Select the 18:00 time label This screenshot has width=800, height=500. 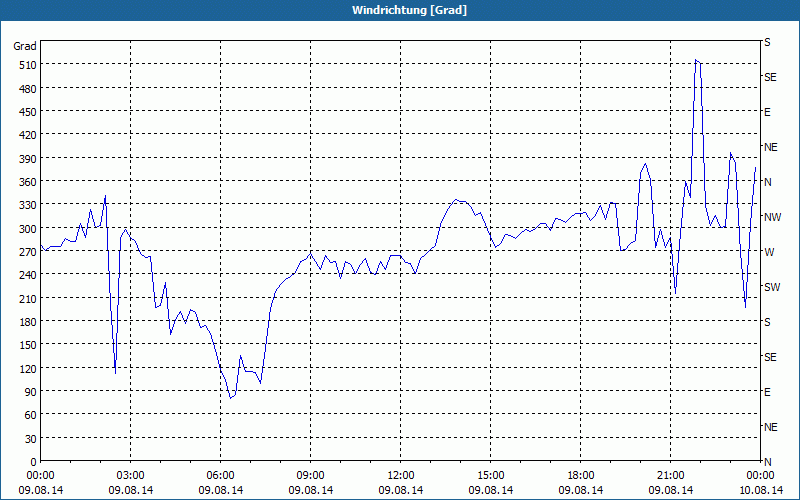pos(581,476)
